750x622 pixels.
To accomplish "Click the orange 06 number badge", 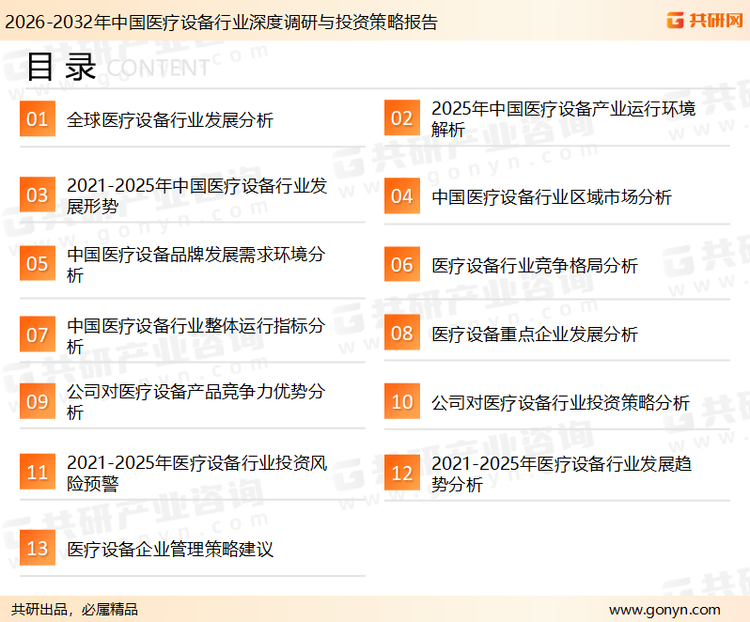I will [402, 264].
